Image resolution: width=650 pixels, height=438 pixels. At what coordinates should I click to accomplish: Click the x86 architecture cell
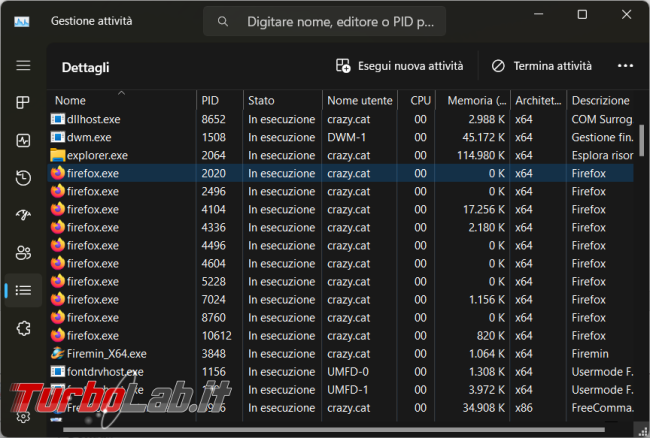(524, 408)
